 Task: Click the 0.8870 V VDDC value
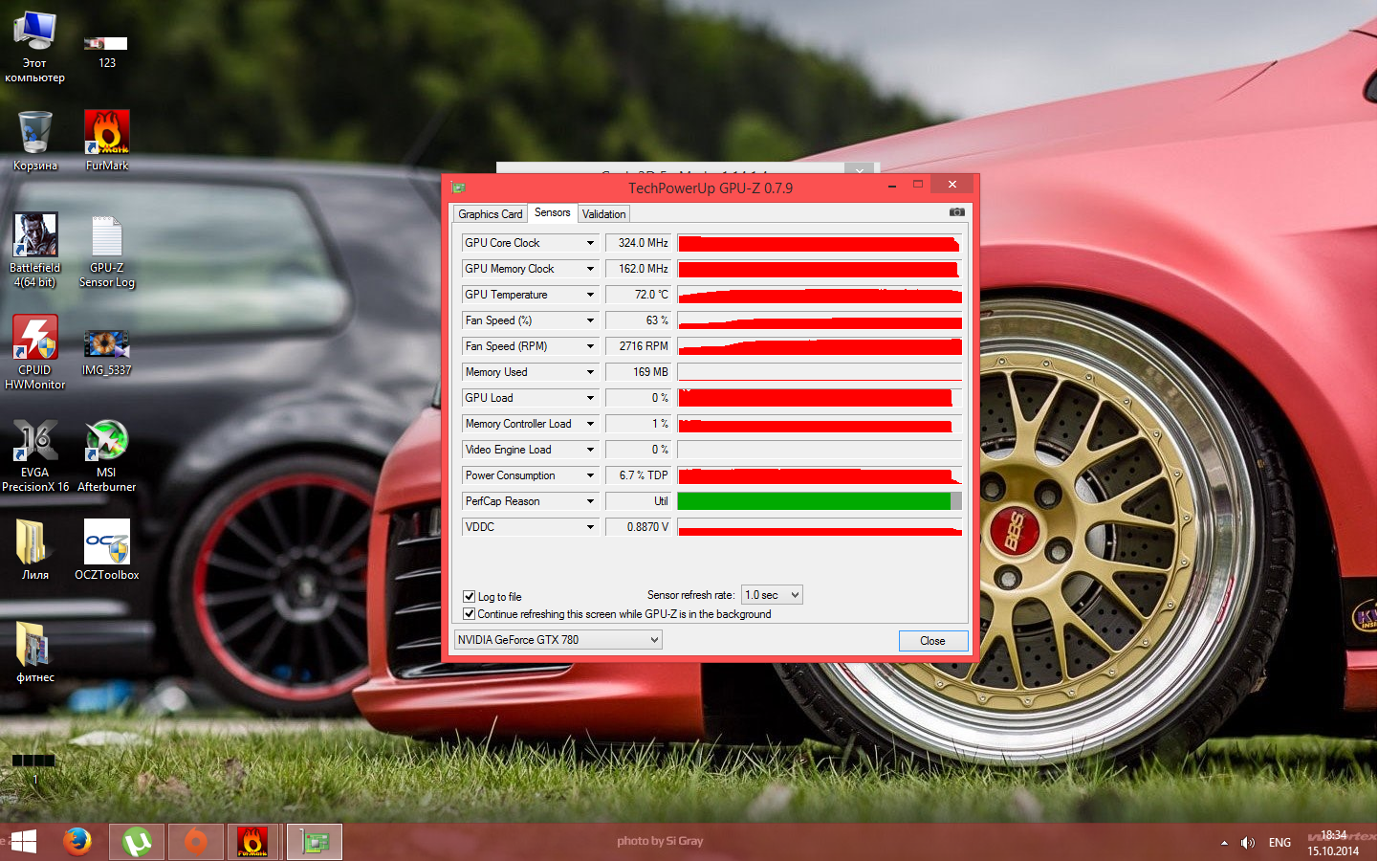639,527
